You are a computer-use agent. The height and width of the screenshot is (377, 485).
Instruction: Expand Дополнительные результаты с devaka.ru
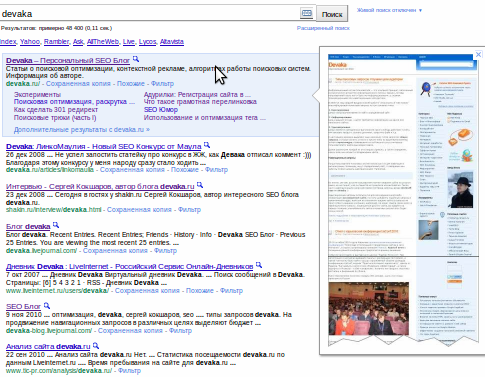[82, 130]
